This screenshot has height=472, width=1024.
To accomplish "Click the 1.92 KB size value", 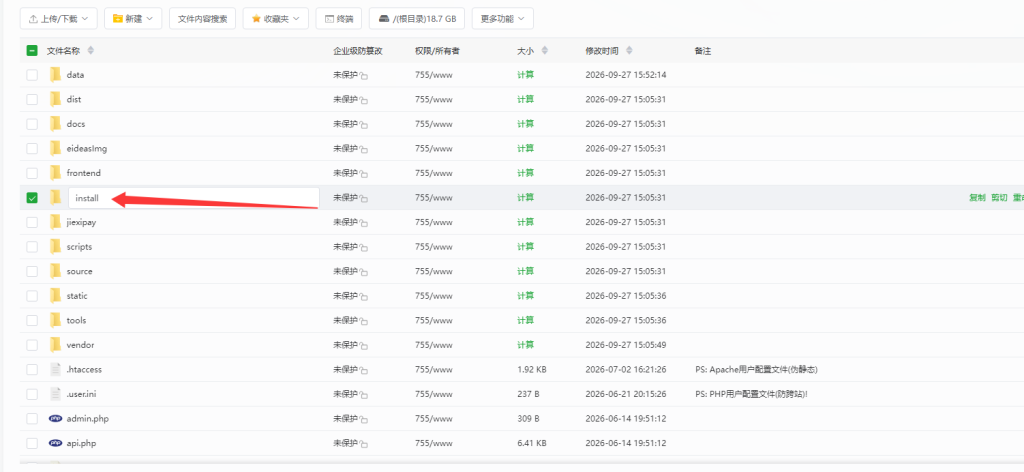I will click(x=532, y=370).
